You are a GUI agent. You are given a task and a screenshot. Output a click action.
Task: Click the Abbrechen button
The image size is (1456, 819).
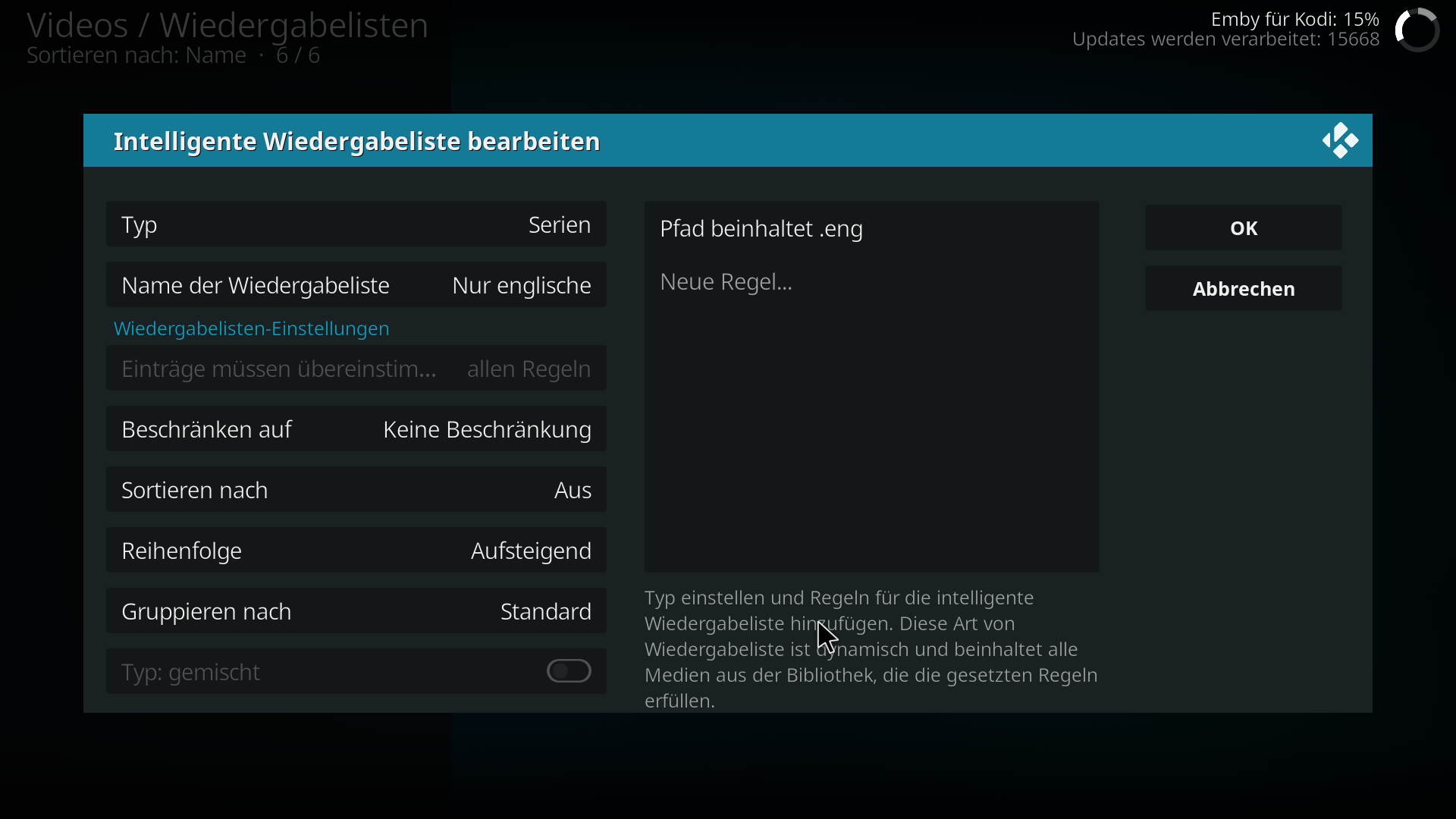(x=1243, y=288)
